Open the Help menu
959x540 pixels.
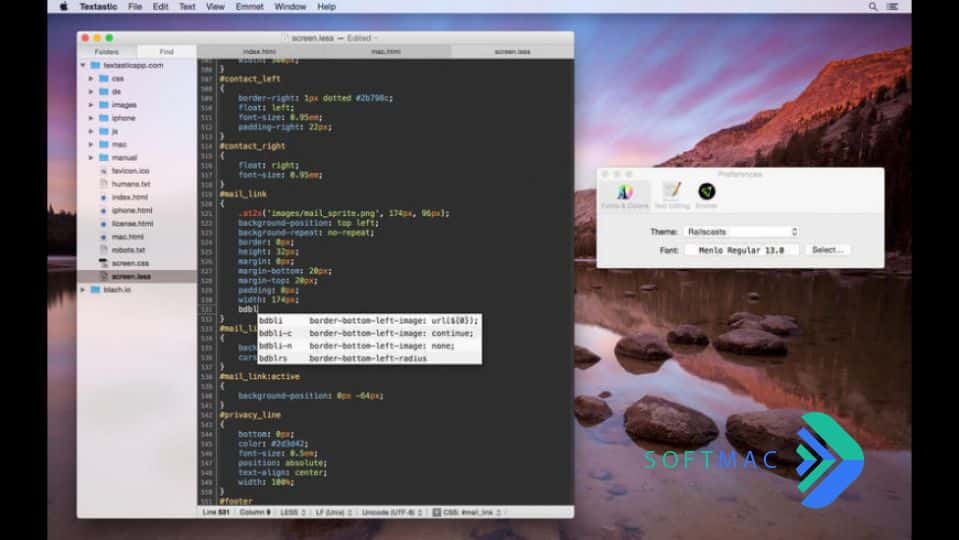[326, 7]
